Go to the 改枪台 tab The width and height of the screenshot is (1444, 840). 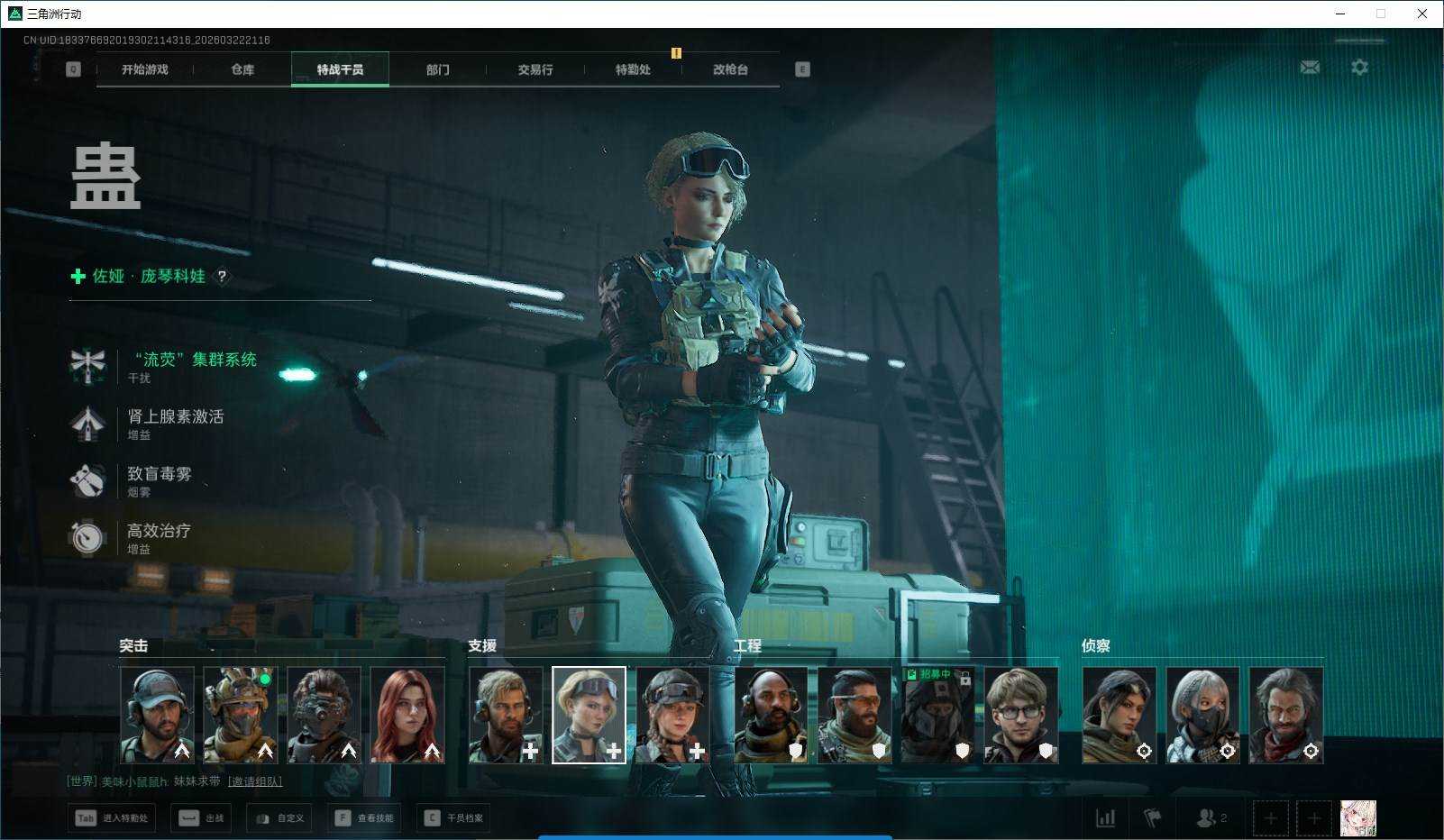[x=730, y=69]
